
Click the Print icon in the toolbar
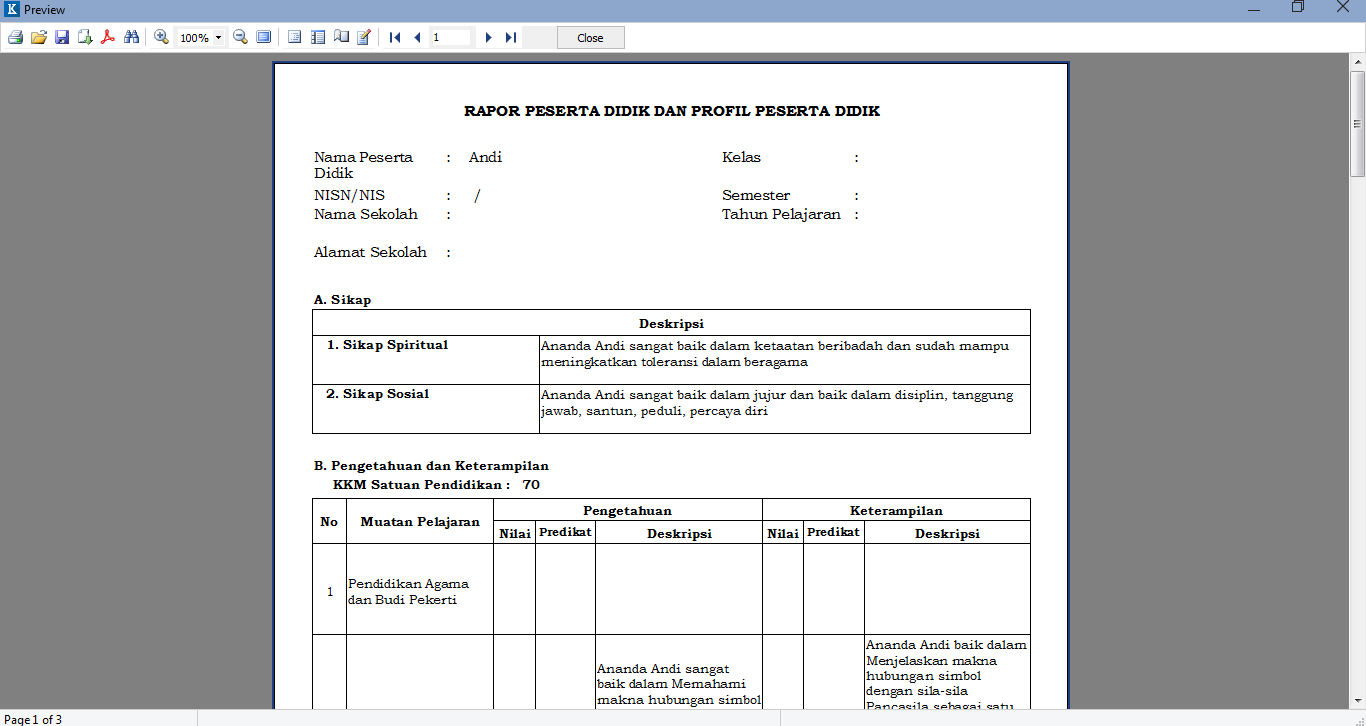click(15, 38)
